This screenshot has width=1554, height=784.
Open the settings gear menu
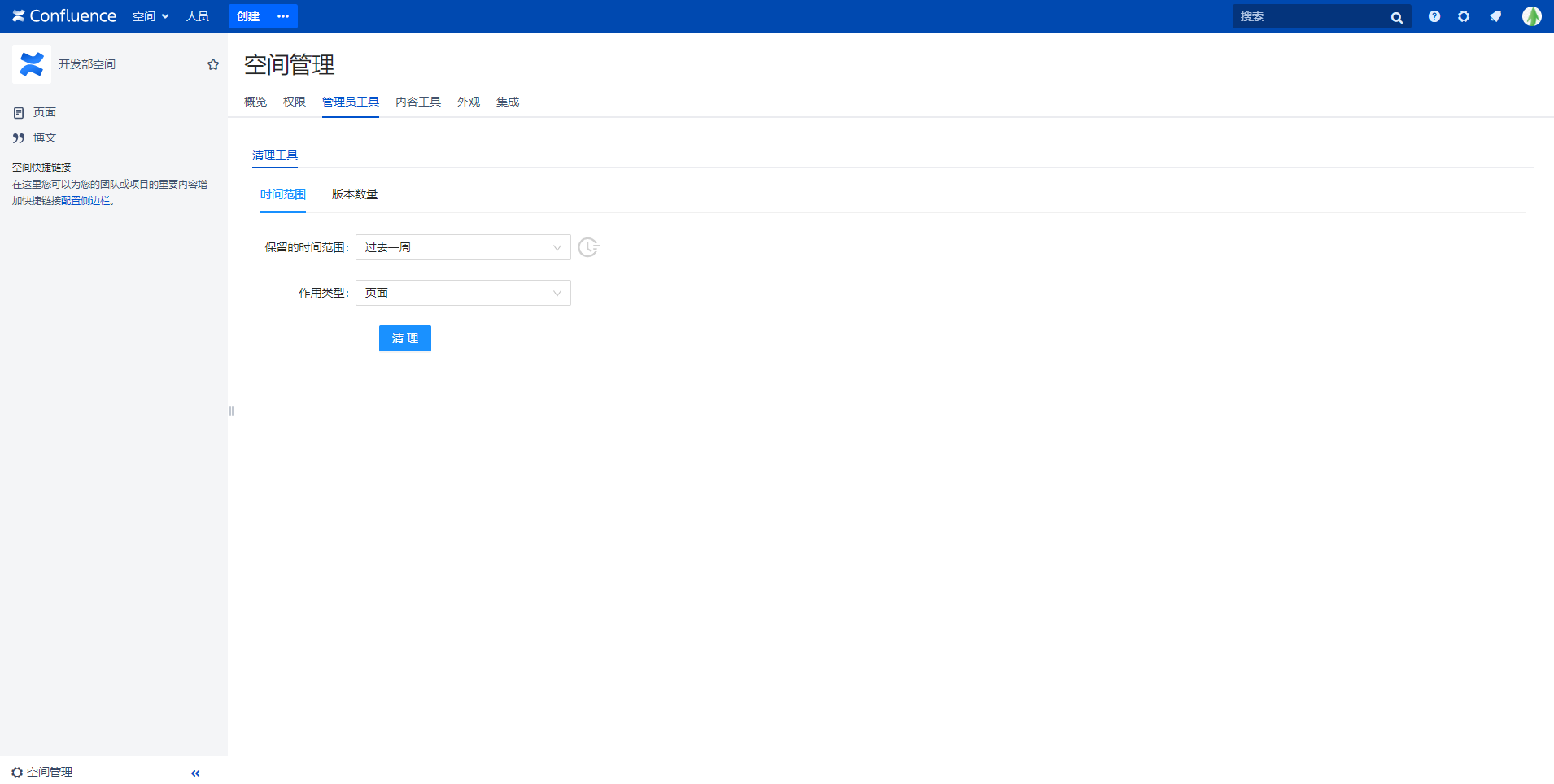(1464, 16)
